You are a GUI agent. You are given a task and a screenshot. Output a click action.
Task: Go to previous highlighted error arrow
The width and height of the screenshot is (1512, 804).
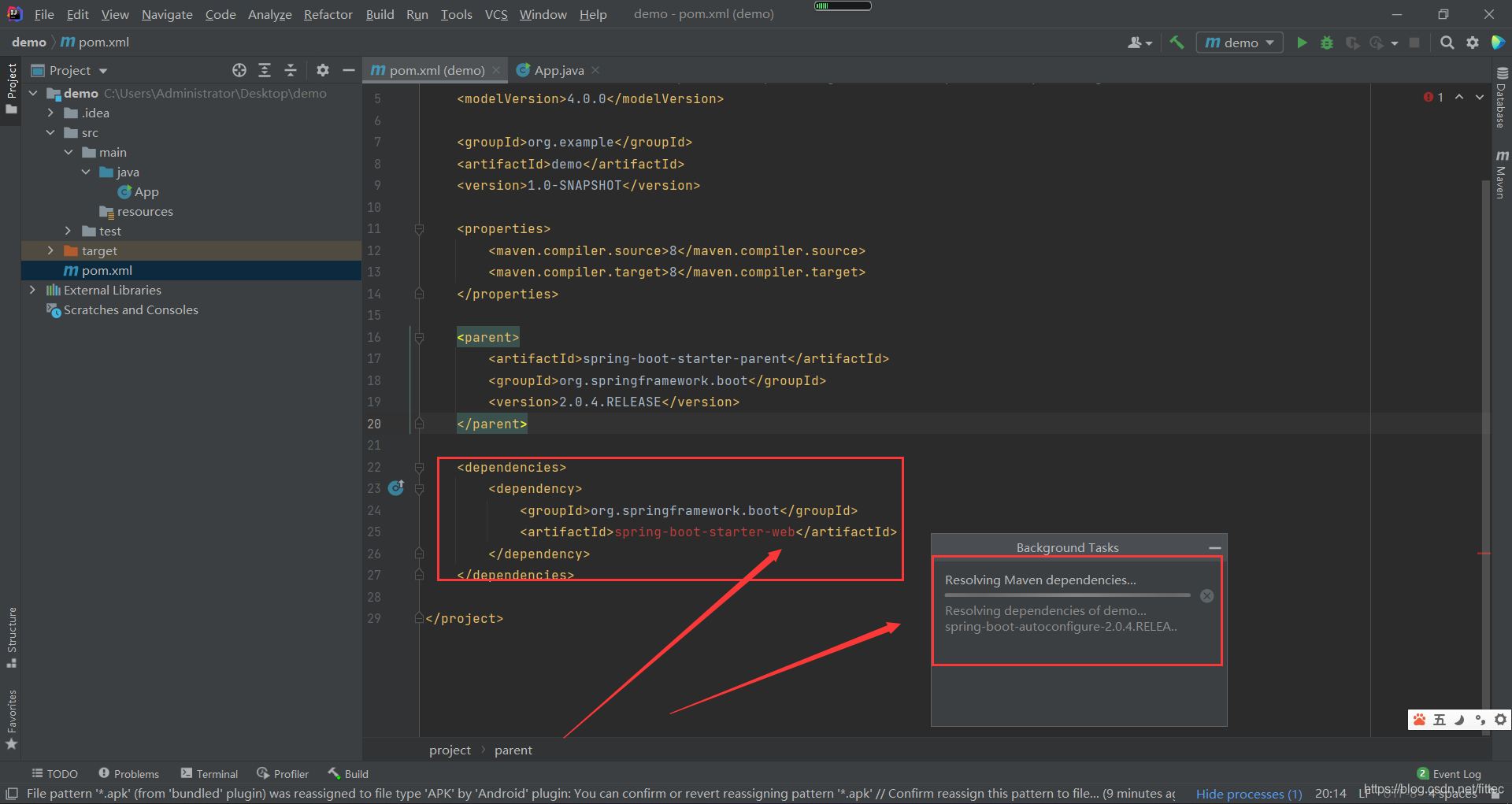[1459, 97]
